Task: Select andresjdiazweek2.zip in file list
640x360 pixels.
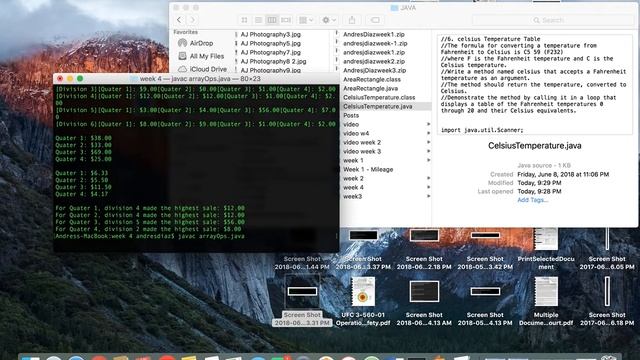Action: point(374,61)
